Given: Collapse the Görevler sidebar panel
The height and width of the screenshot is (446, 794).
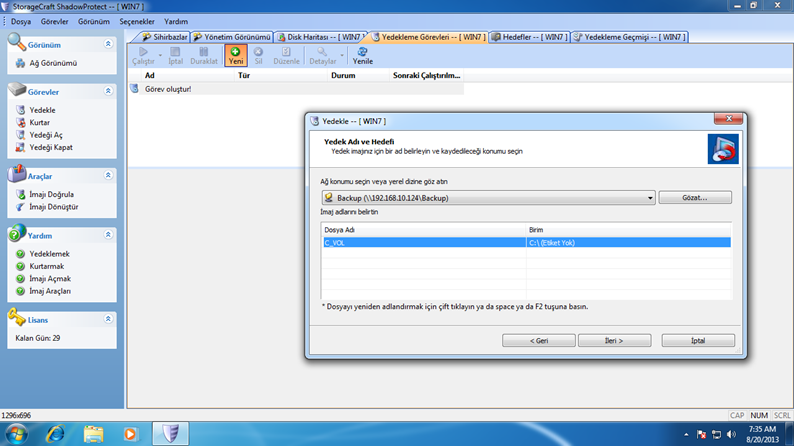Looking at the screenshot, I should (108, 91).
